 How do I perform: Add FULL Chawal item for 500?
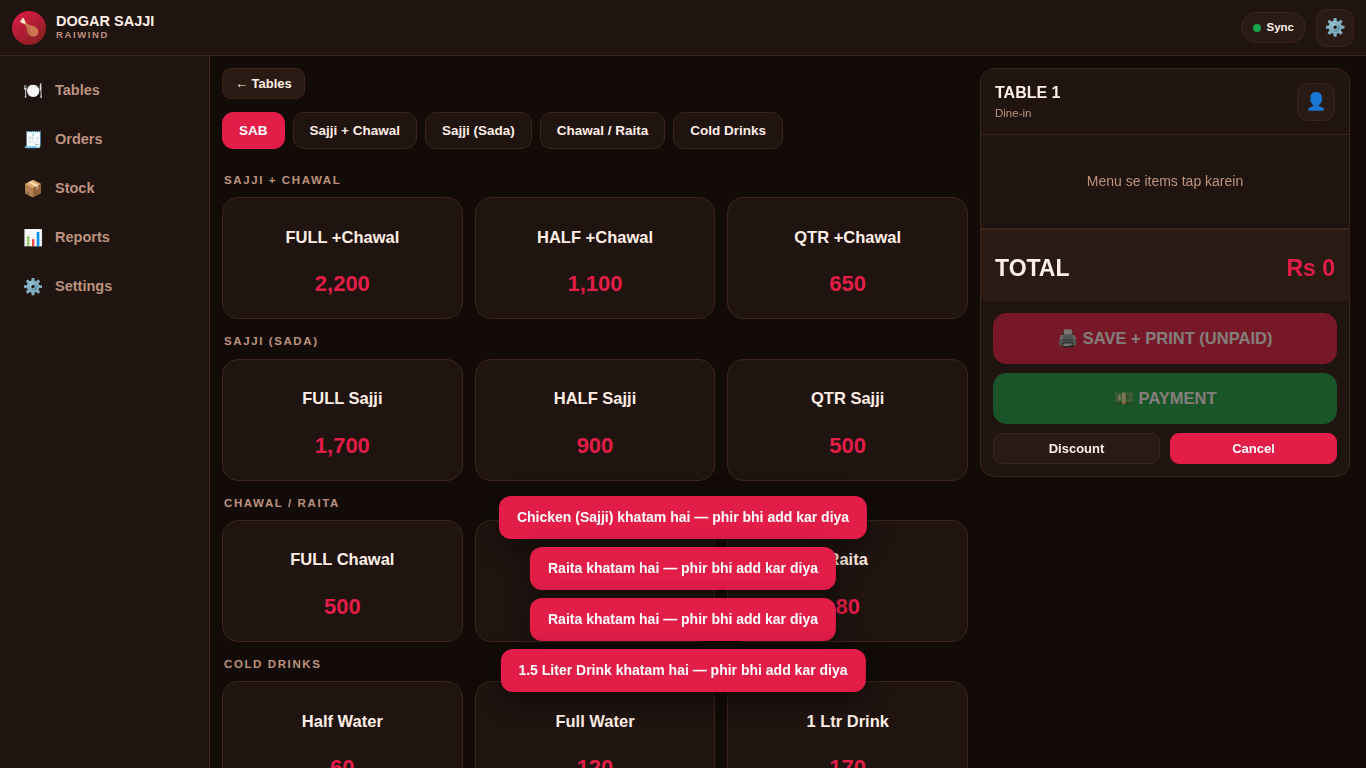[x=342, y=581]
